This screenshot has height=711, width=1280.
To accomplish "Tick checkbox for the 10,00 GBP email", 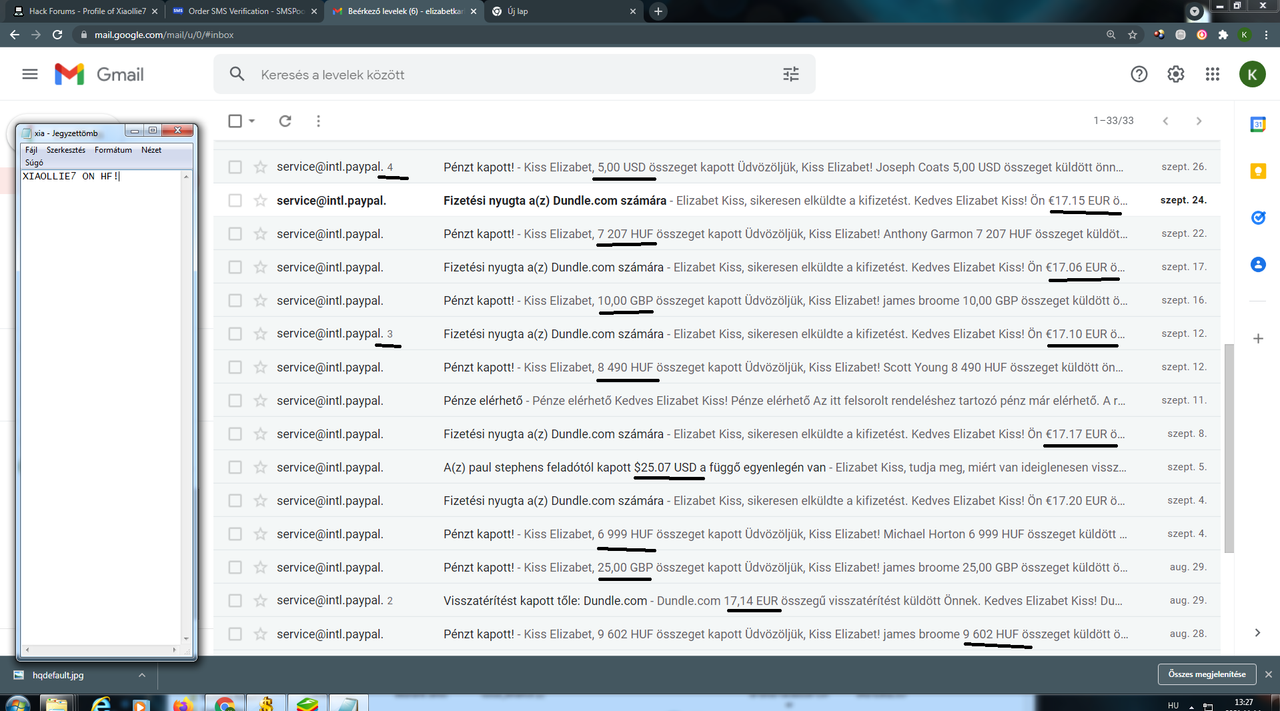I will pyautogui.click(x=235, y=300).
